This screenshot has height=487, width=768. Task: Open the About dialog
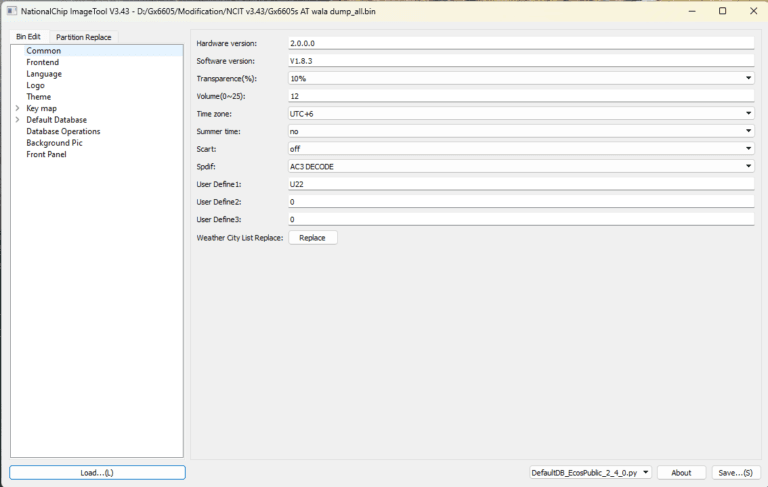click(x=681, y=472)
